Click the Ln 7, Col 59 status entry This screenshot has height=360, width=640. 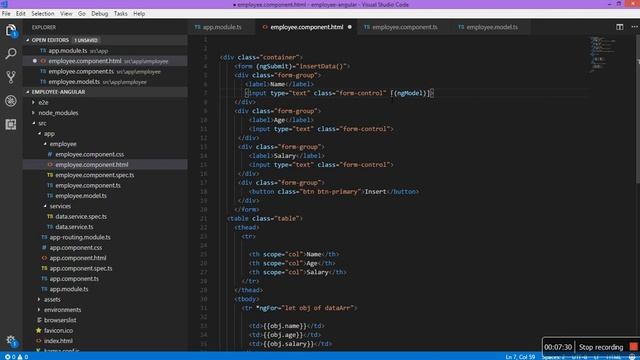[520, 357]
